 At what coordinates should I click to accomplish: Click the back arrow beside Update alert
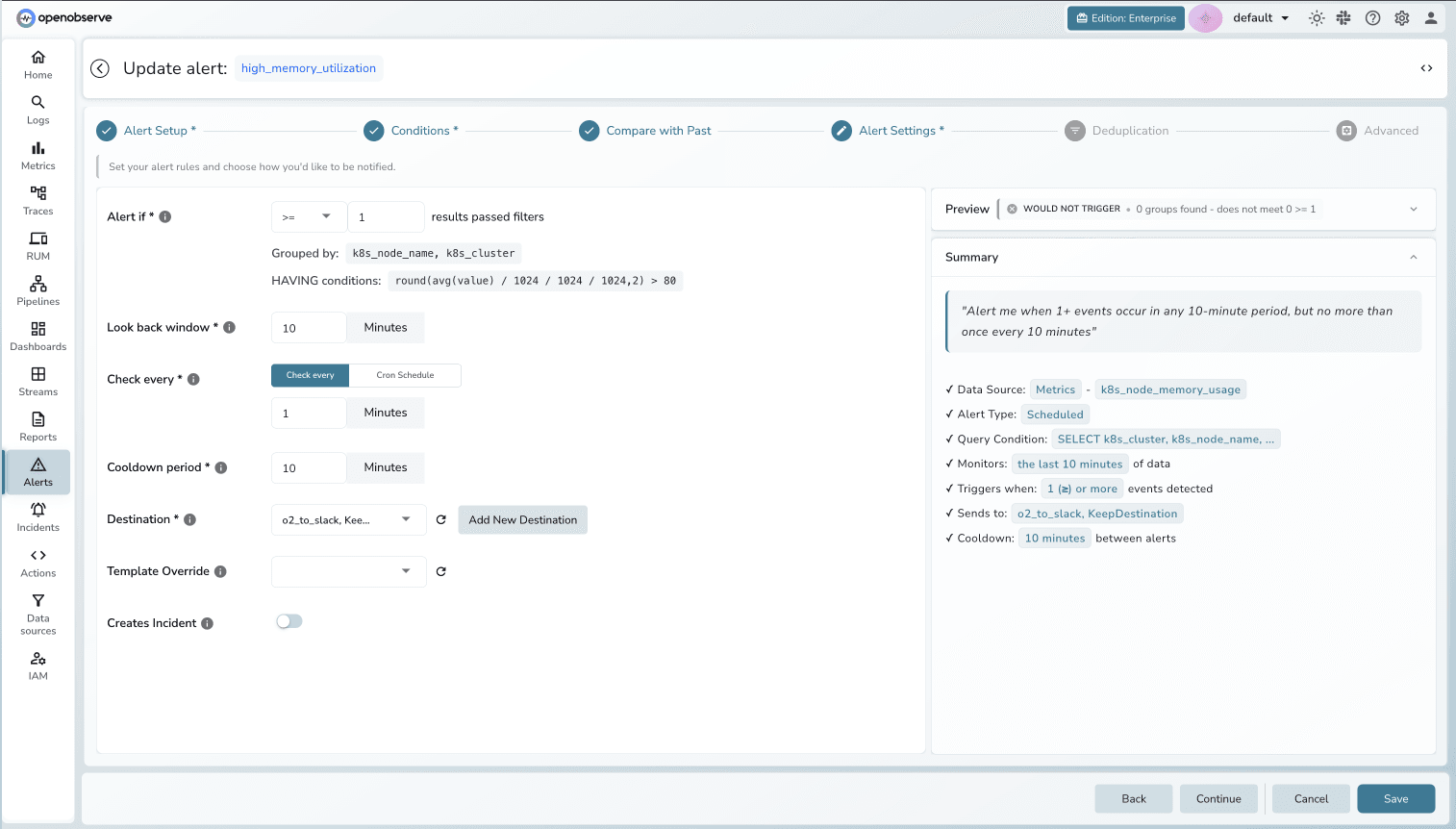(x=100, y=68)
